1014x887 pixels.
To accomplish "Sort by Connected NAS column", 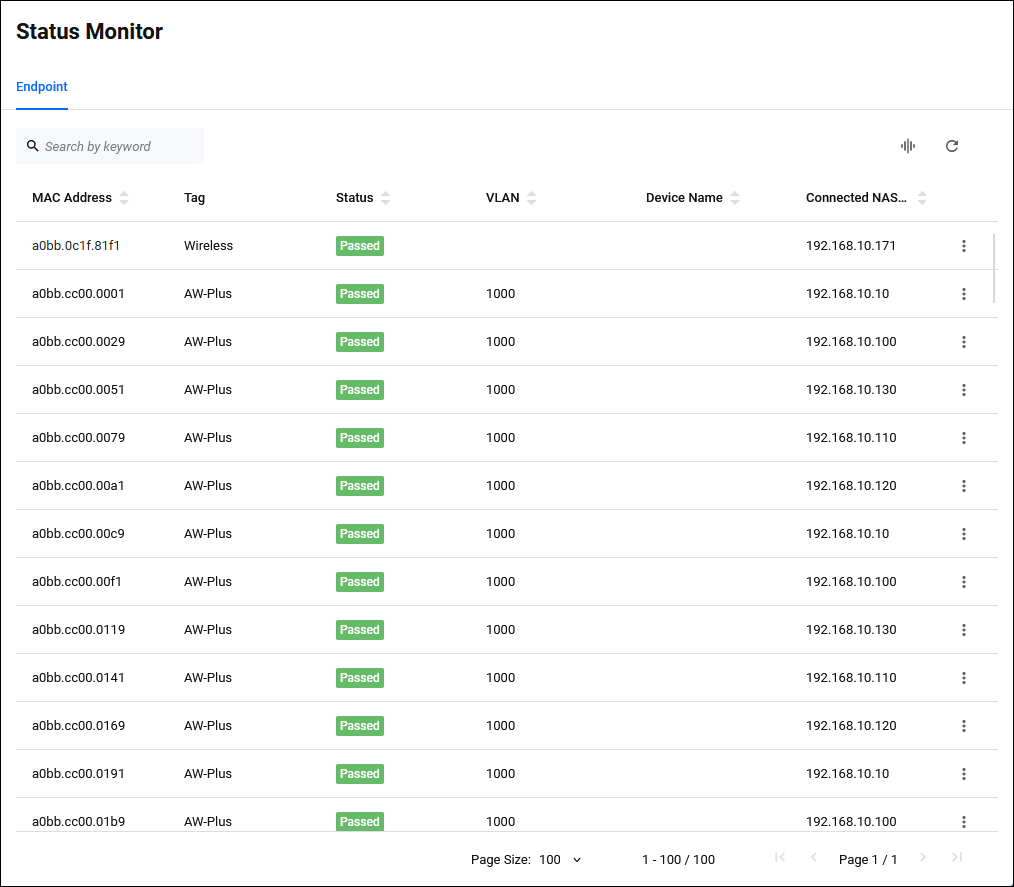I will click(x=922, y=198).
